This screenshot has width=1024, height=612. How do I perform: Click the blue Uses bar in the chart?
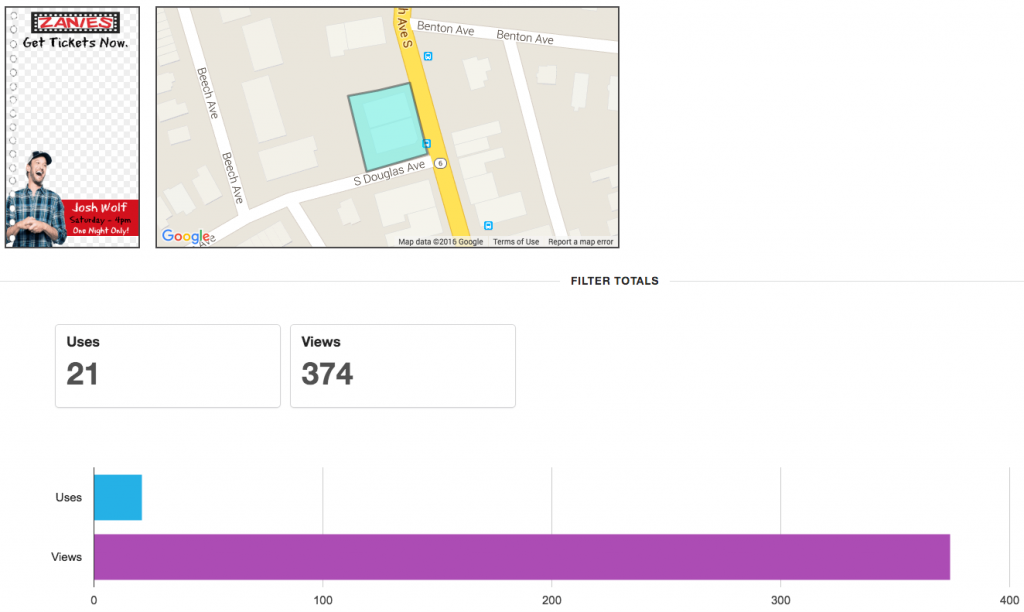(x=117, y=497)
